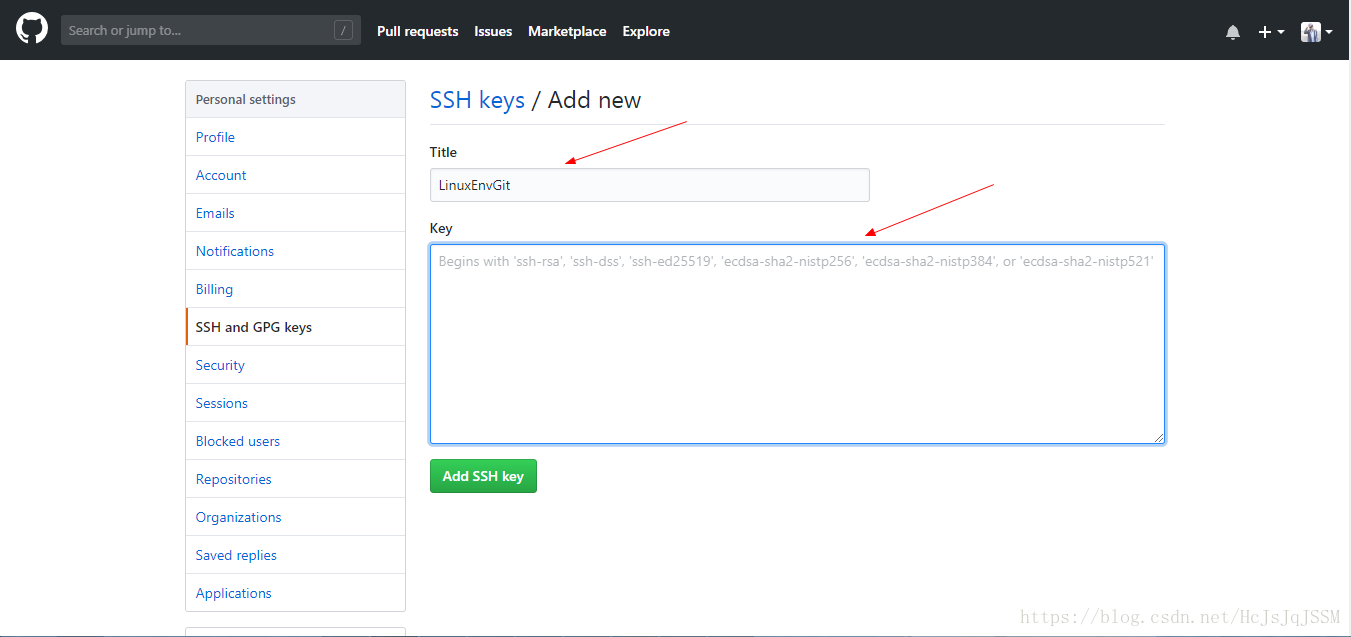This screenshot has height=637, width=1351.
Task: Expand the plus create-new dropdown
Action: (x=1271, y=32)
